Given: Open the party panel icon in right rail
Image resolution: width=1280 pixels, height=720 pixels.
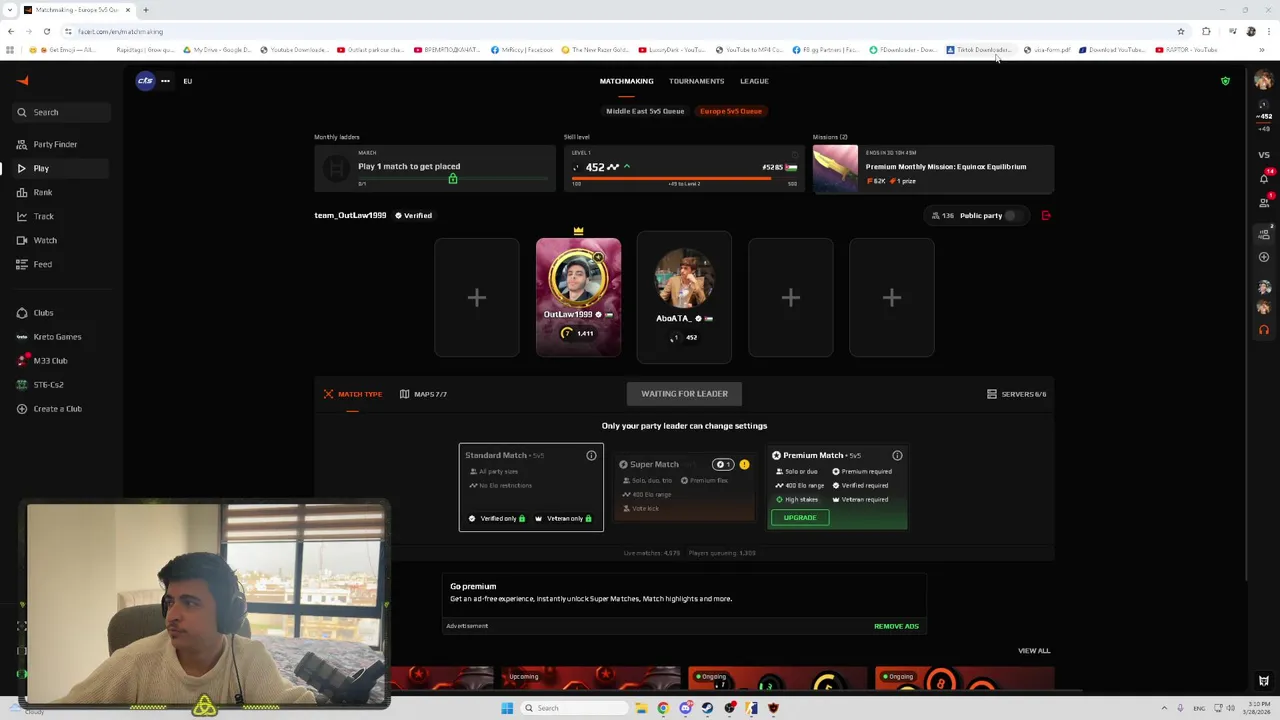Looking at the screenshot, I should point(1264,233).
